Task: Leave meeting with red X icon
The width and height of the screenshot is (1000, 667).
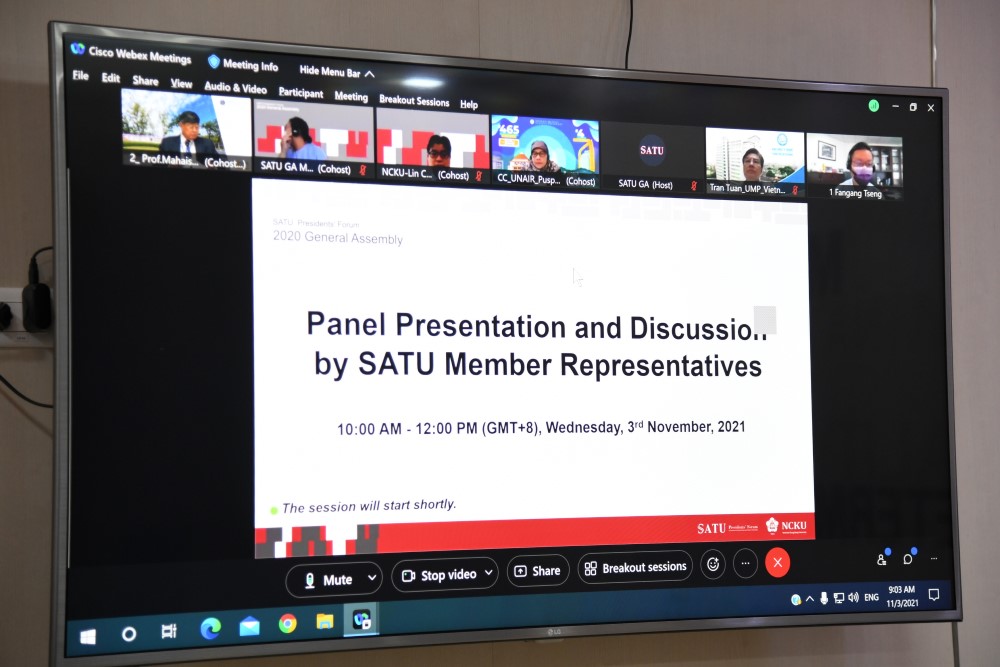Action: click(777, 563)
